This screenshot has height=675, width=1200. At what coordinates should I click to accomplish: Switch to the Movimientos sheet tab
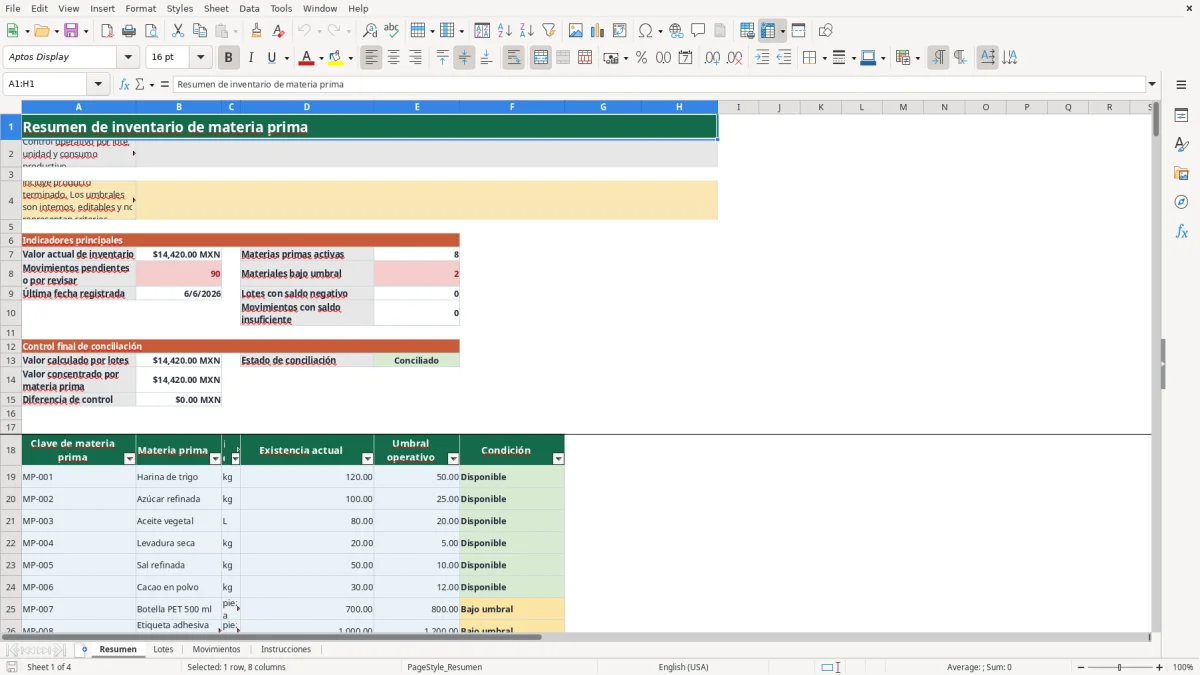[x=216, y=649]
